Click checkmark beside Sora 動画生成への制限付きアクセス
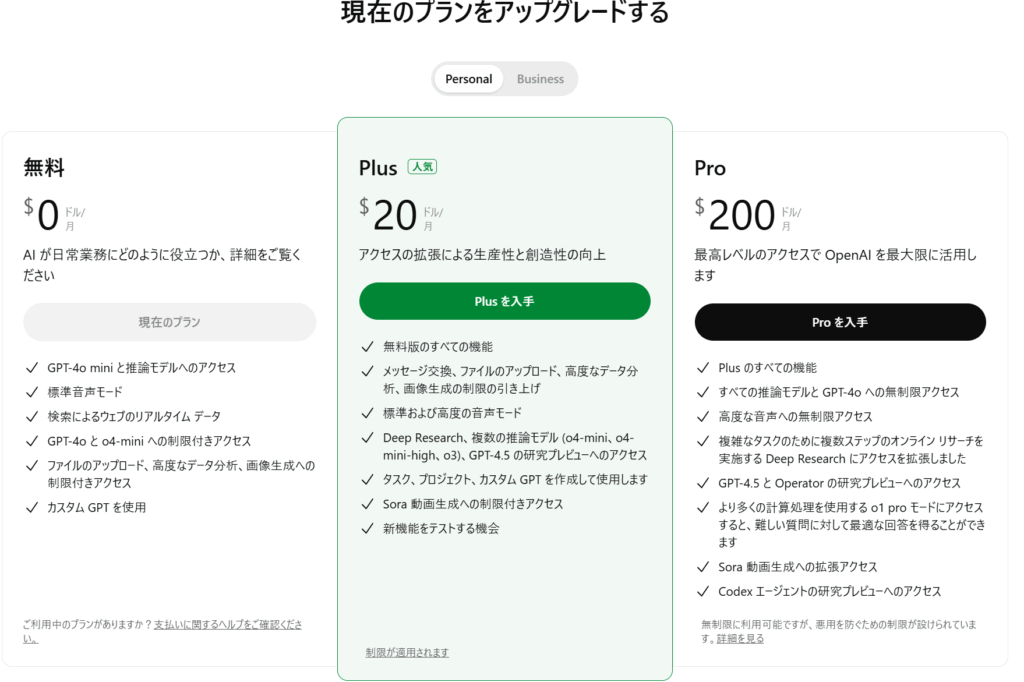 (367, 504)
